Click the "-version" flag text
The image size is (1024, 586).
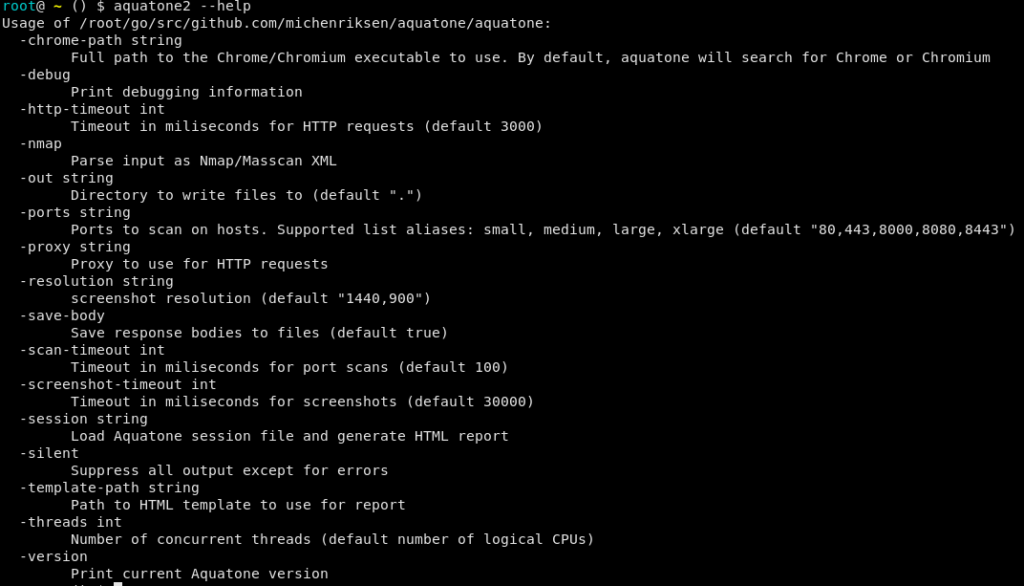54,557
